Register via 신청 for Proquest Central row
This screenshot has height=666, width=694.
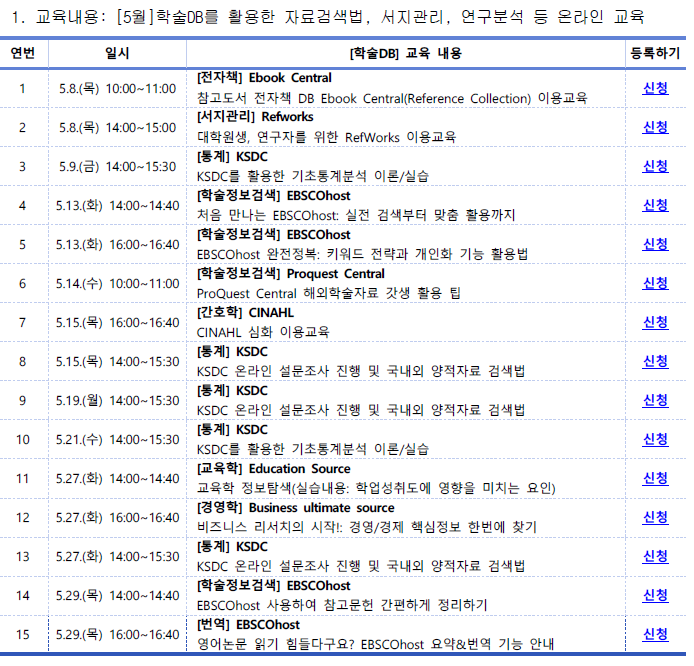[655, 283]
